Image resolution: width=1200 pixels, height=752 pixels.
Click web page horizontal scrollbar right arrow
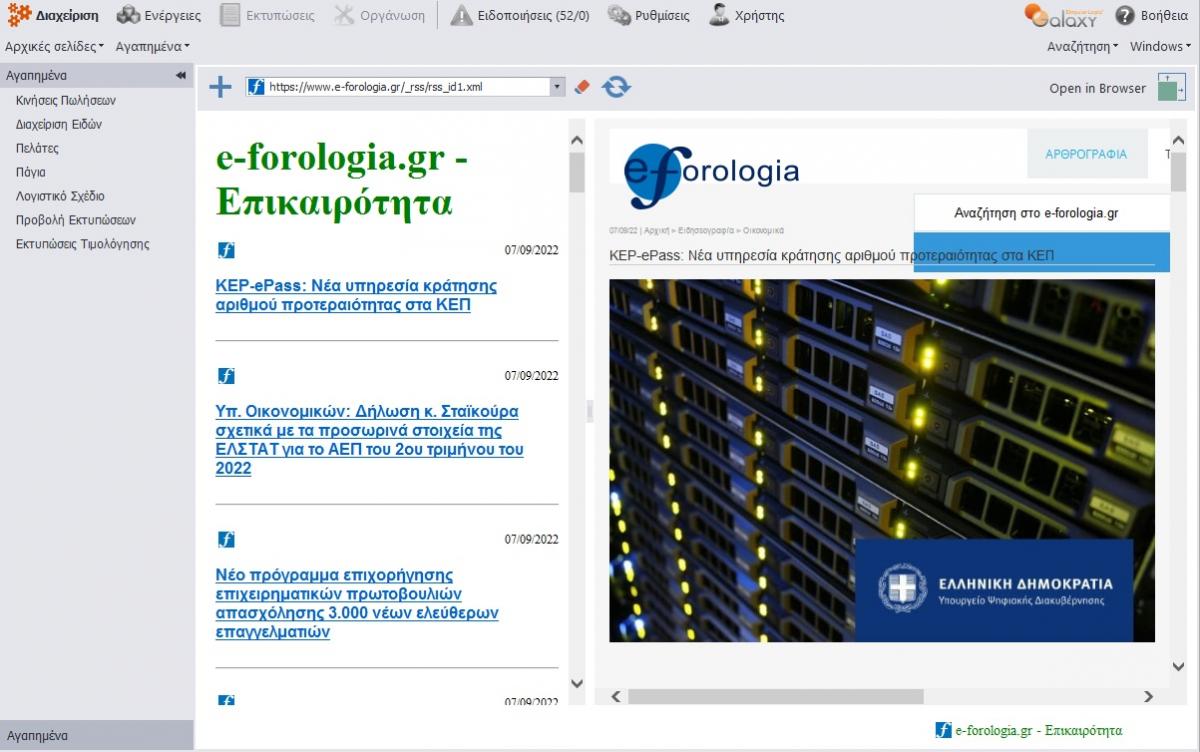click(x=1148, y=697)
